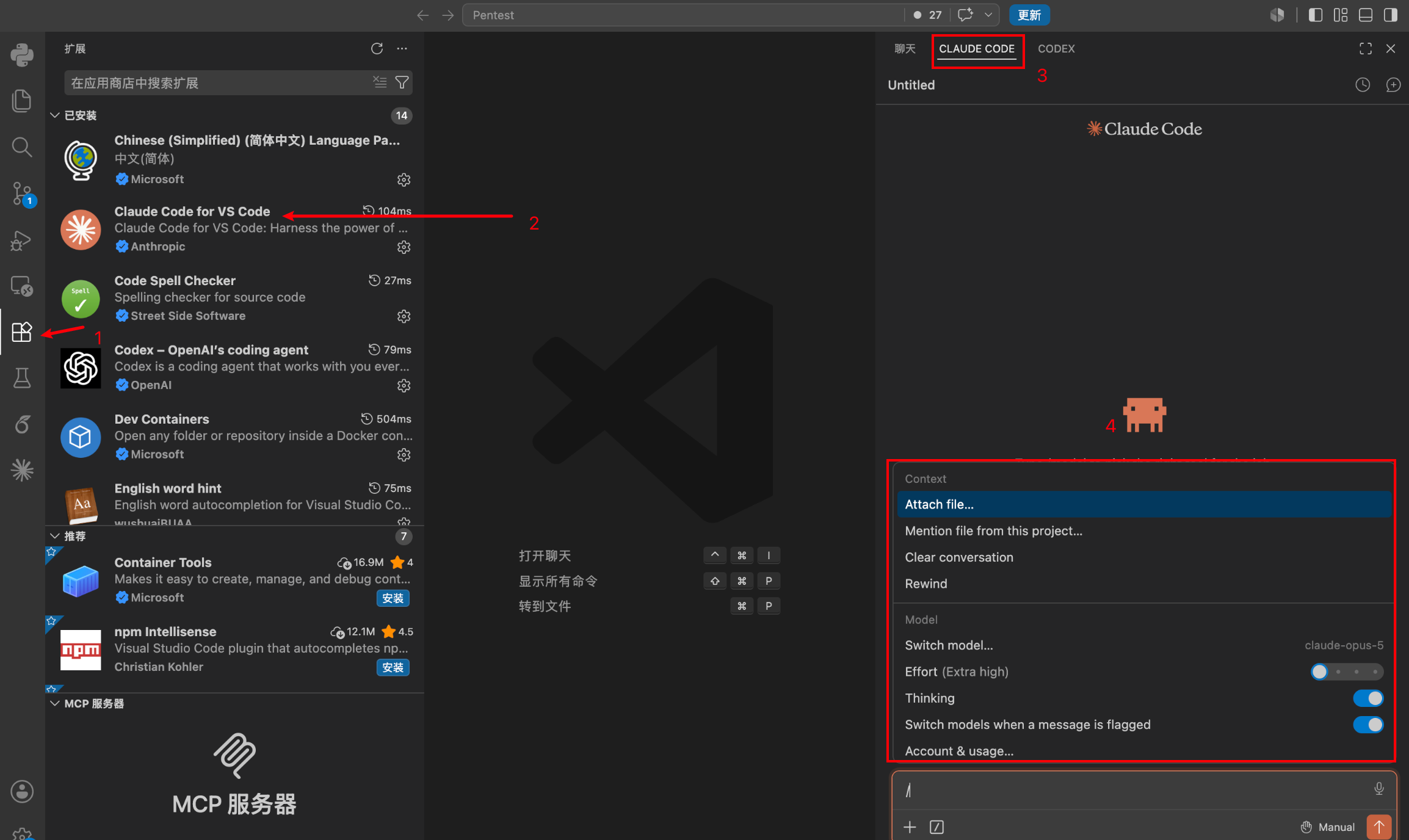Image resolution: width=1409 pixels, height=840 pixels.
Task: Select Mention file from this project
Action: [1144, 530]
